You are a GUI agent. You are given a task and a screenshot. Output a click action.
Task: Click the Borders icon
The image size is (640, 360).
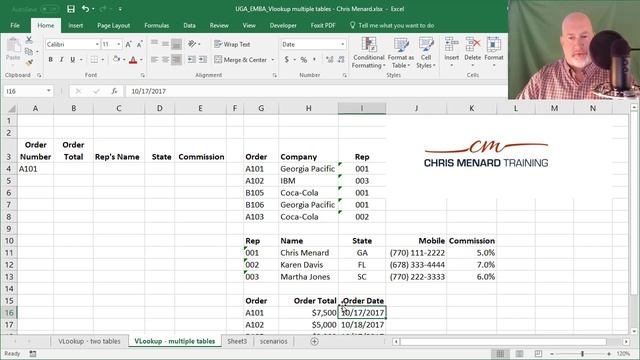coord(94,60)
